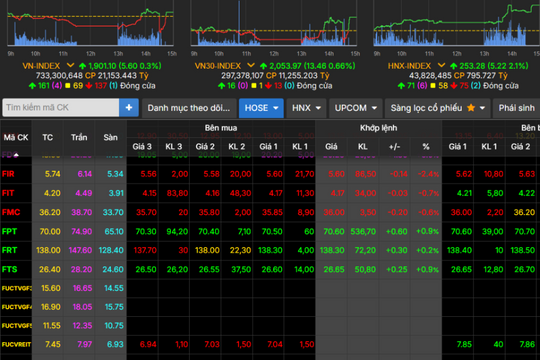
Task: Select the FIR stock symbol
Action: pos(8,174)
